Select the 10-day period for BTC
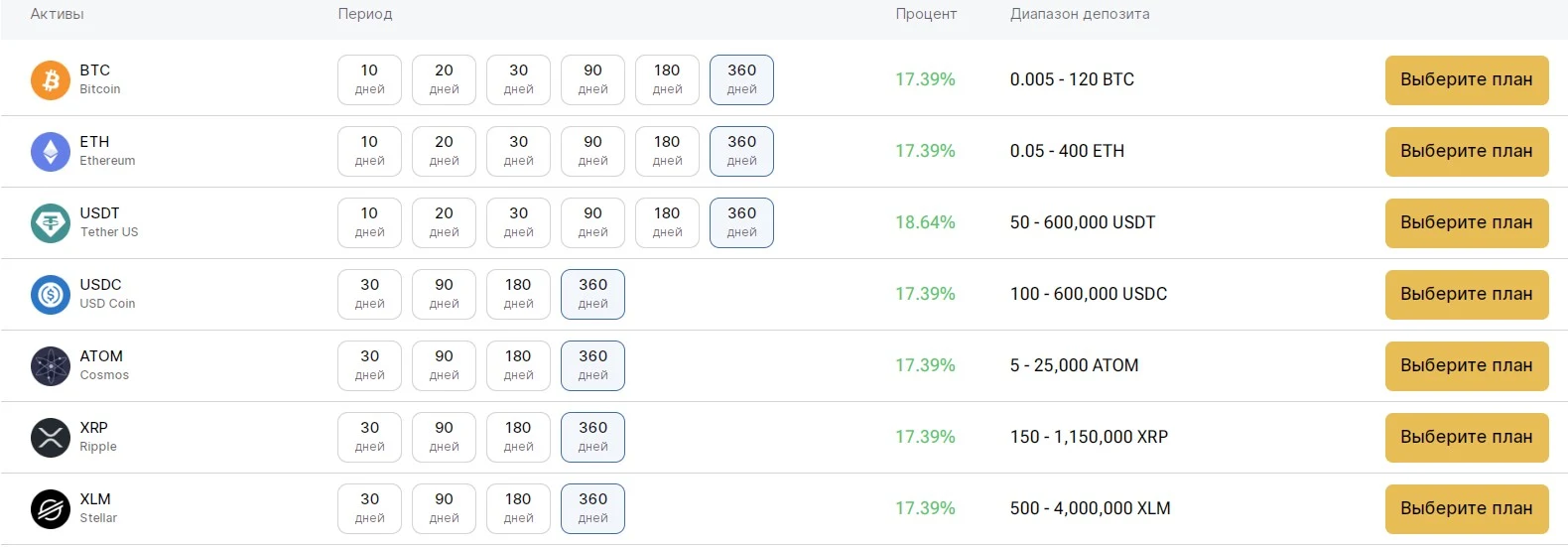 click(369, 79)
